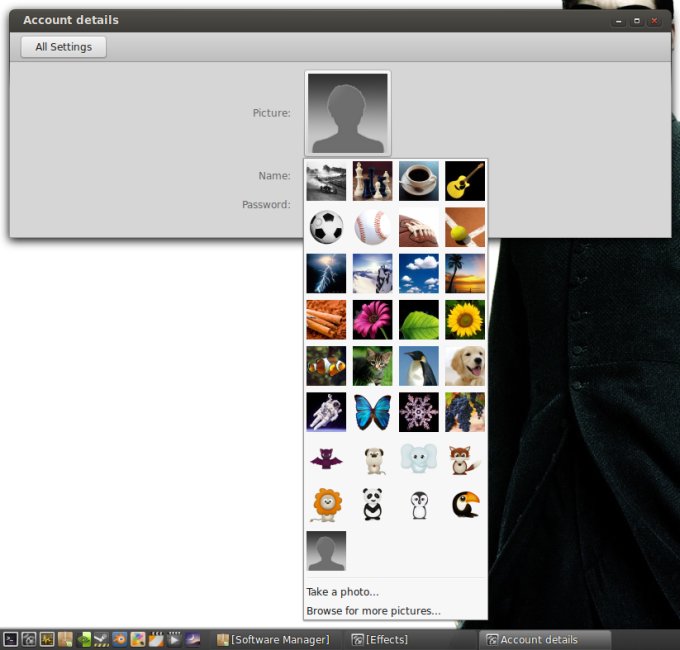Choose the cartoon lion avatar

click(326, 505)
